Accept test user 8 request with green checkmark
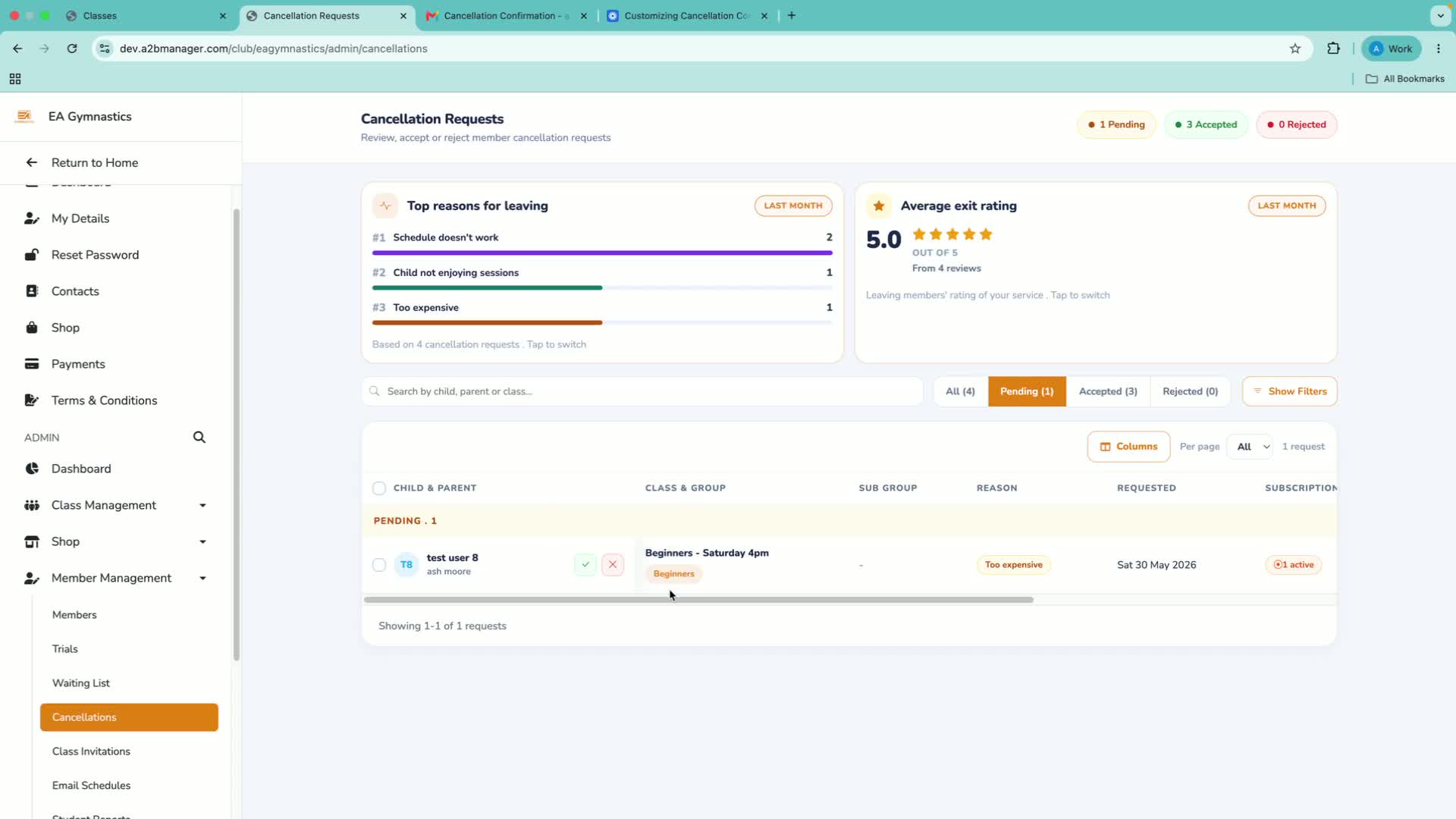The image size is (1456, 819). point(585,565)
